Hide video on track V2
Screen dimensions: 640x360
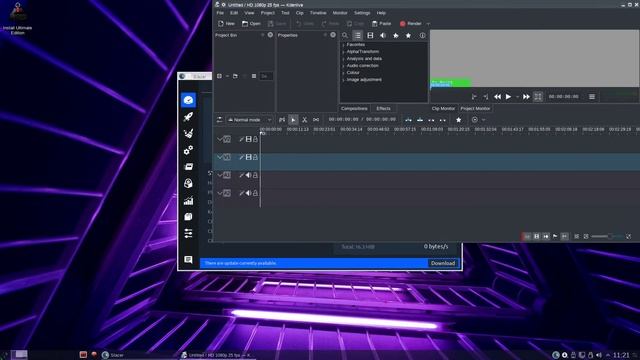click(248, 139)
